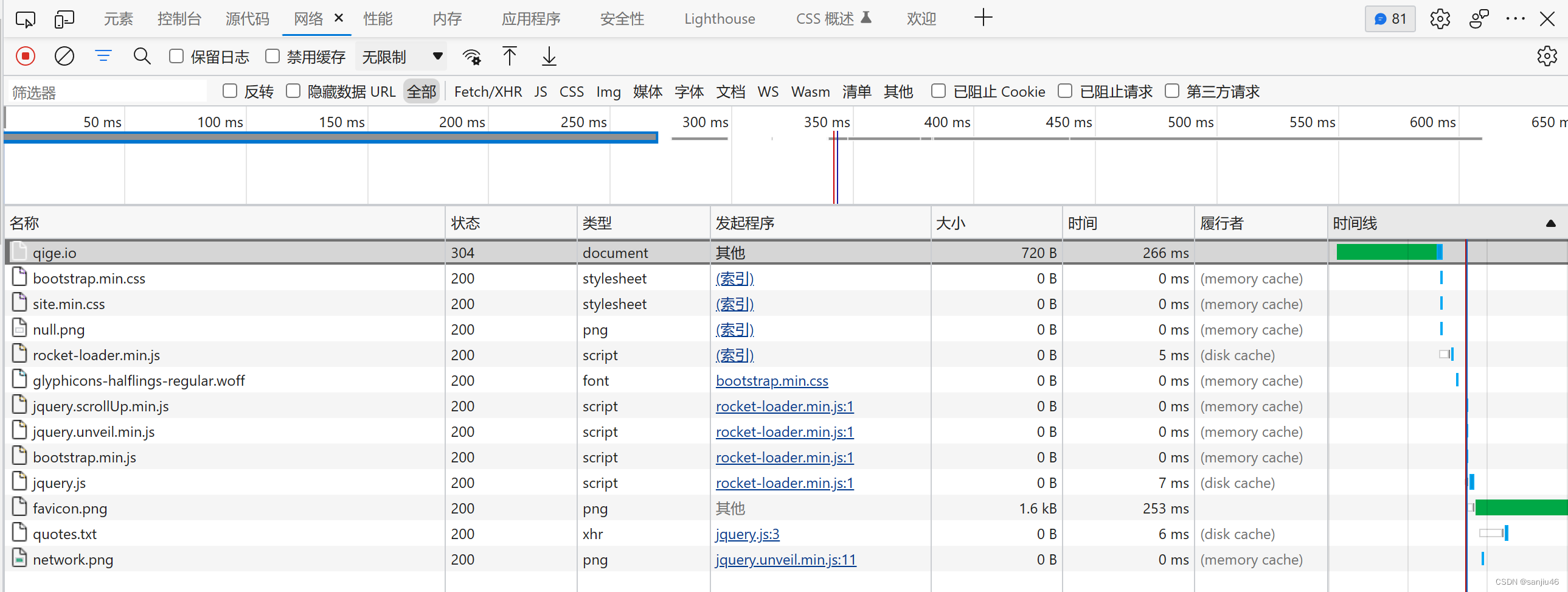Sort by 履行者 column header
The image size is (1568, 592).
click(1261, 223)
